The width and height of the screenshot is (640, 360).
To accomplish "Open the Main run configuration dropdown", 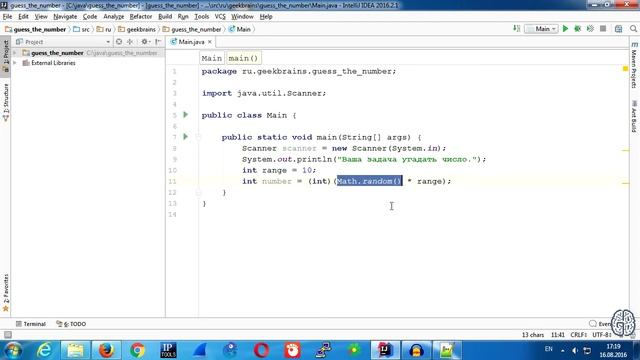I will (x=541, y=29).
